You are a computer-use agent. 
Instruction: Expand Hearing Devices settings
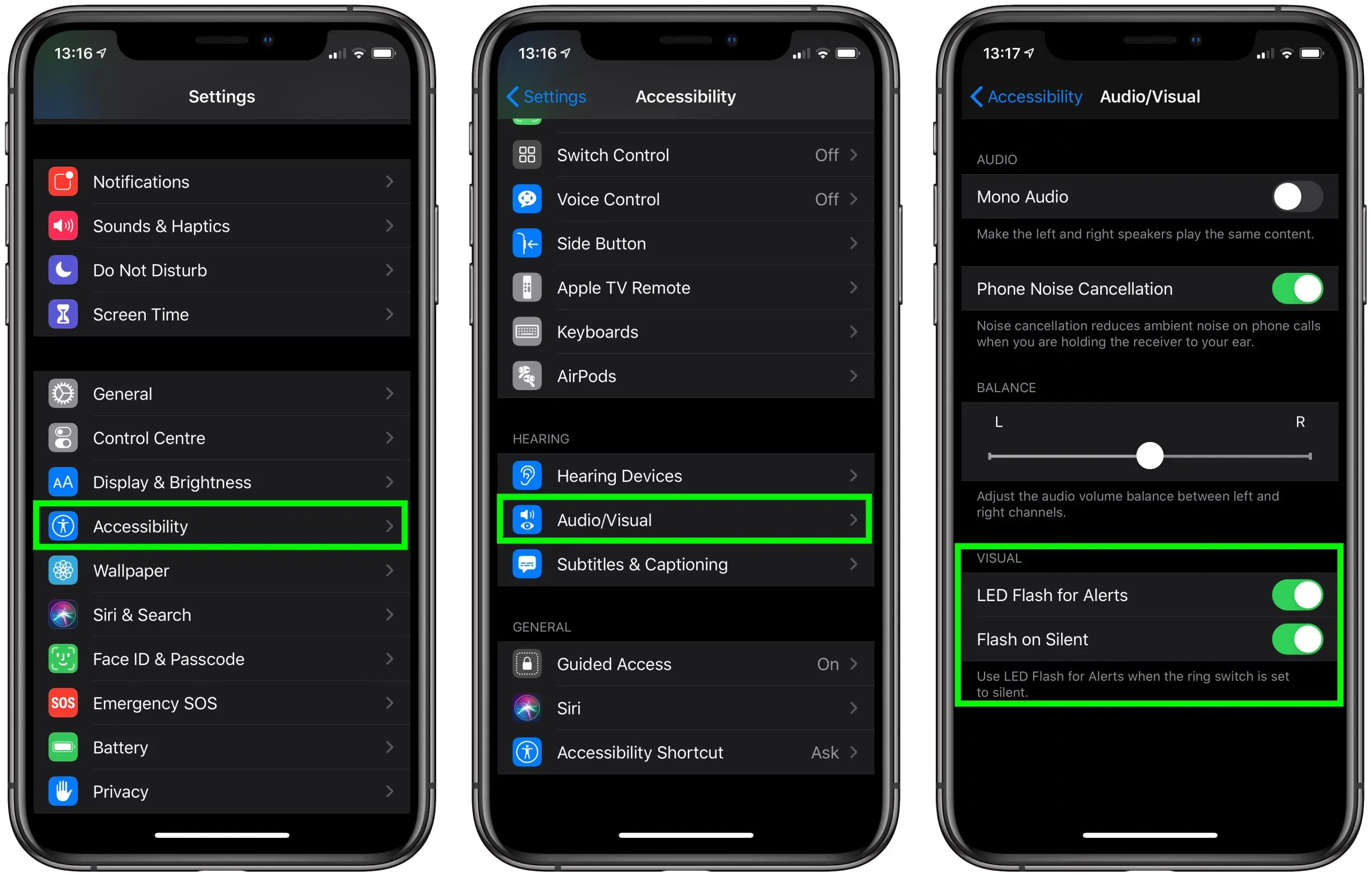685,475
